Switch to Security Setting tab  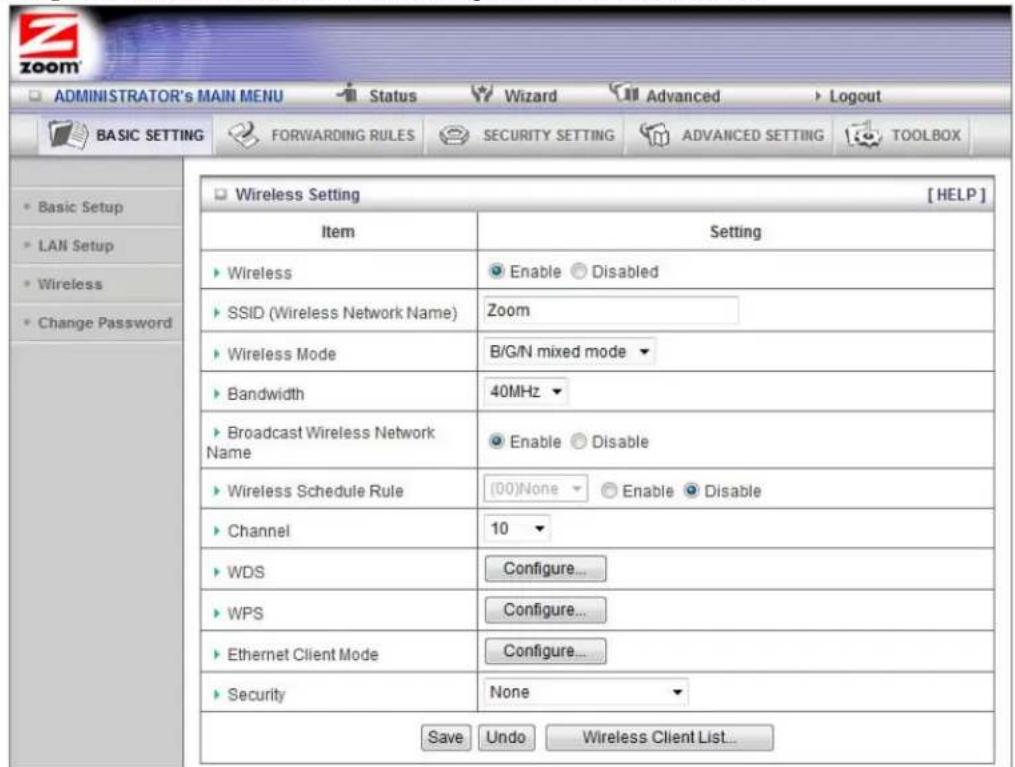pos(526,135)
